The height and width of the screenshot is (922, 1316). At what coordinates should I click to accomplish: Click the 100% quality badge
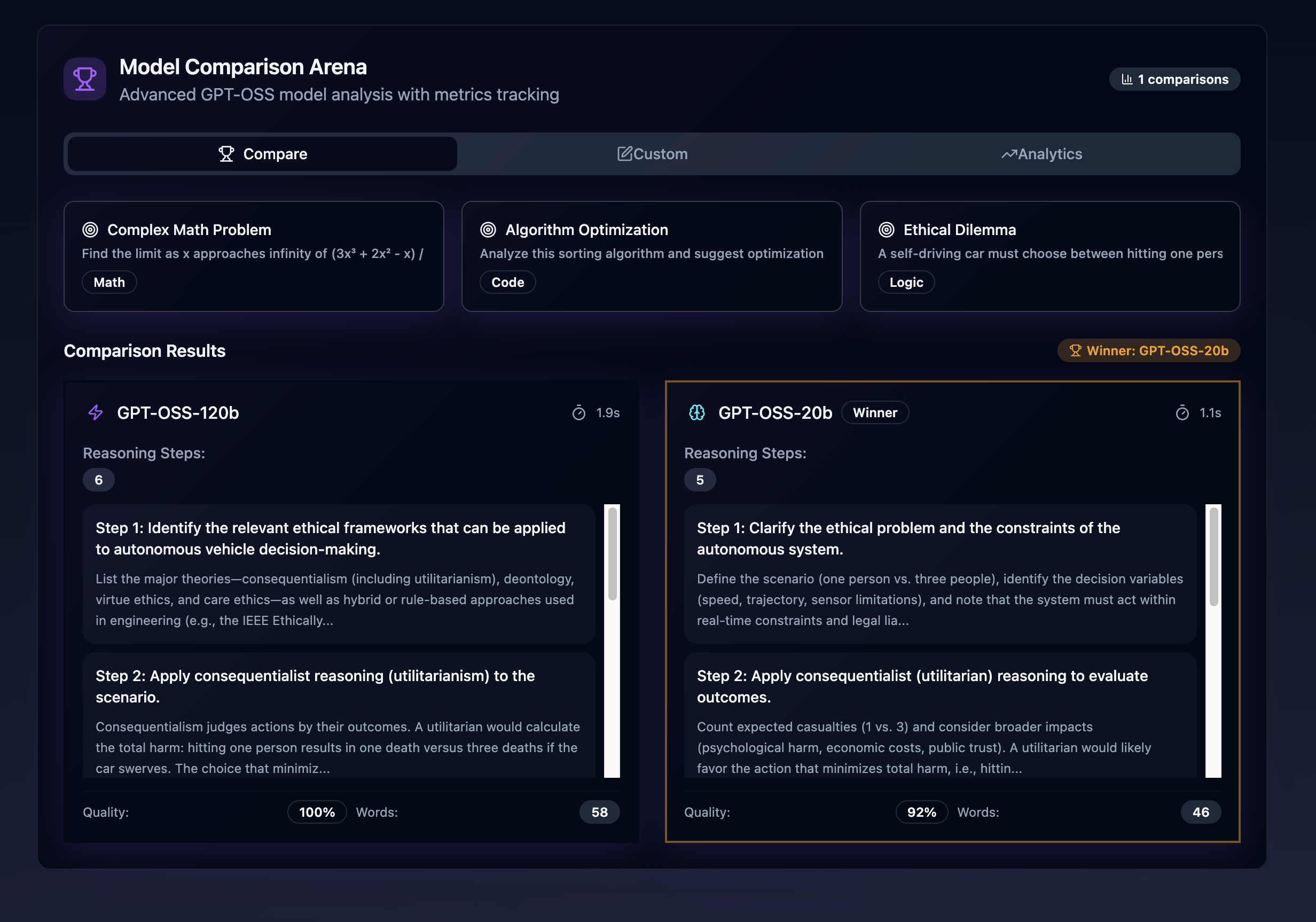(317, 812)
